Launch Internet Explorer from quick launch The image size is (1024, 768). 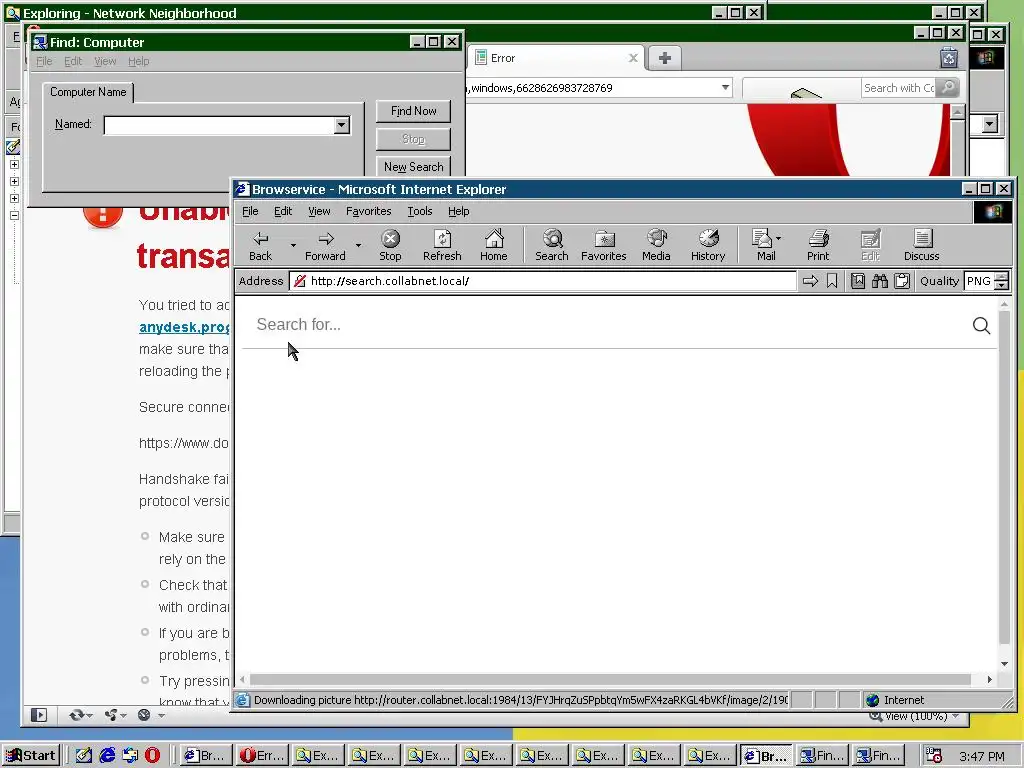point(107,756)
